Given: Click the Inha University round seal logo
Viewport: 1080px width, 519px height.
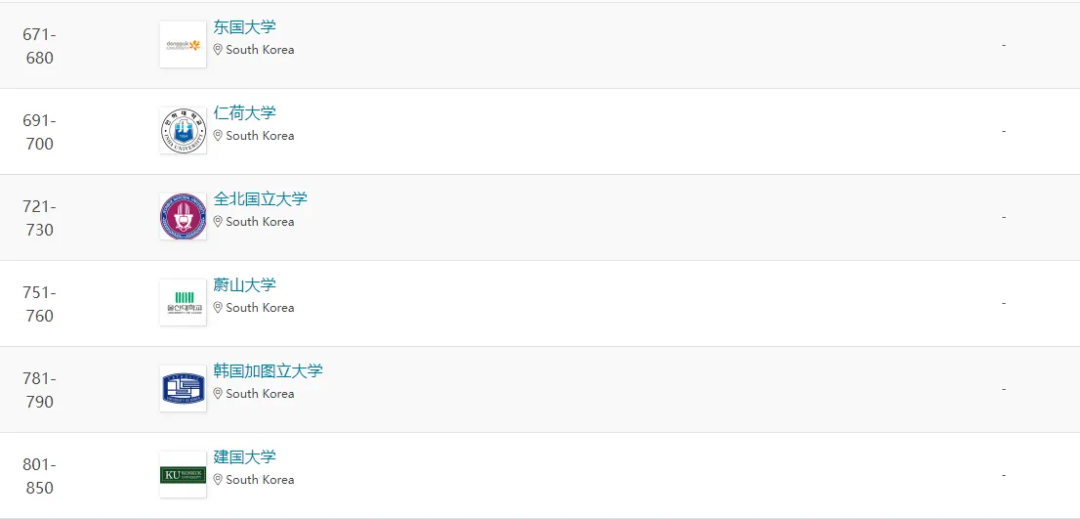Looking at the screenshot, I should tap(183, 131).
